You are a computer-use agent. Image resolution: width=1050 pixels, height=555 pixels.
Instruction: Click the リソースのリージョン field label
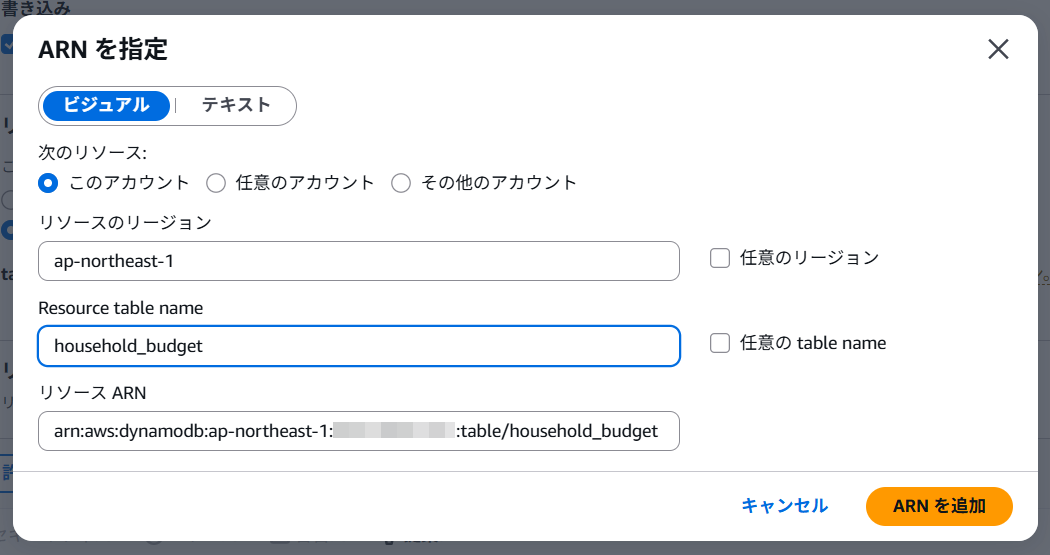pyautogui.click(x=125, y=223)
